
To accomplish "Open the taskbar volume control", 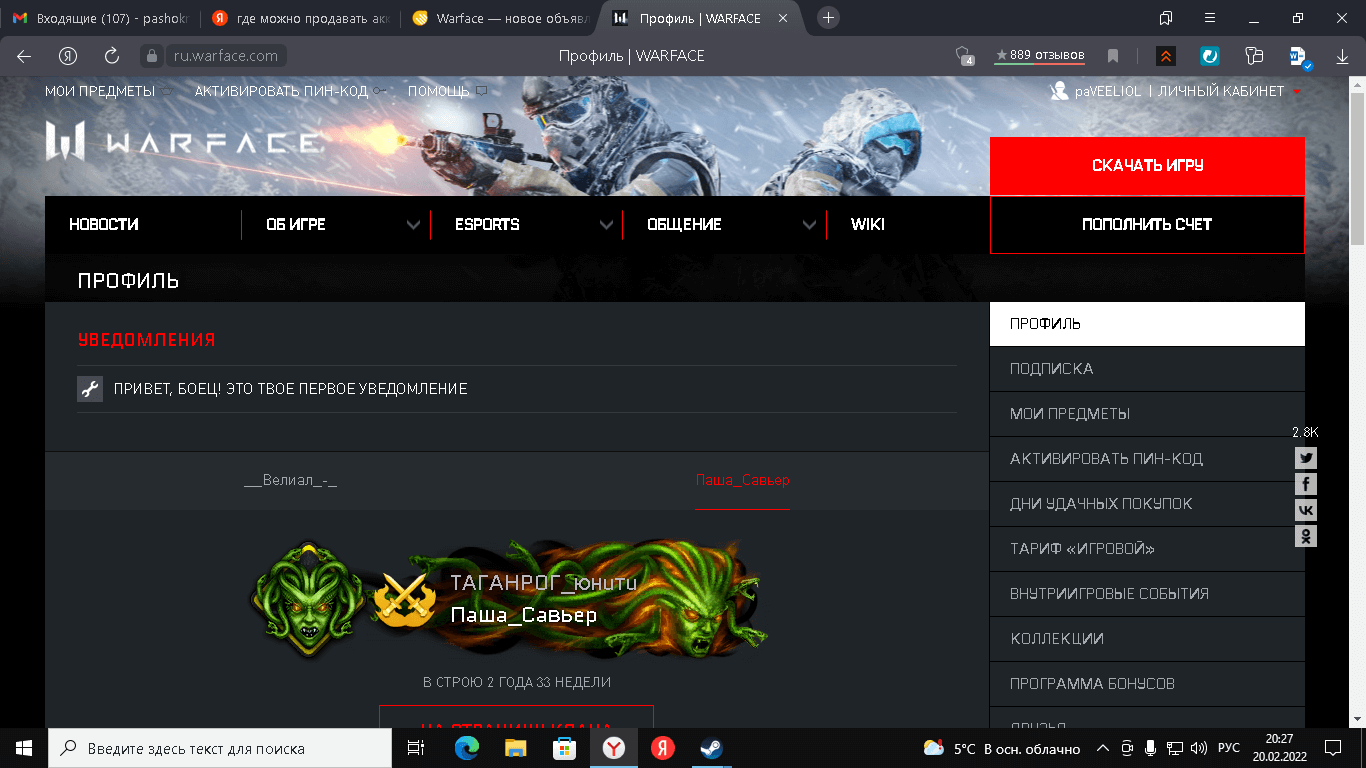I will point(1199,748).
